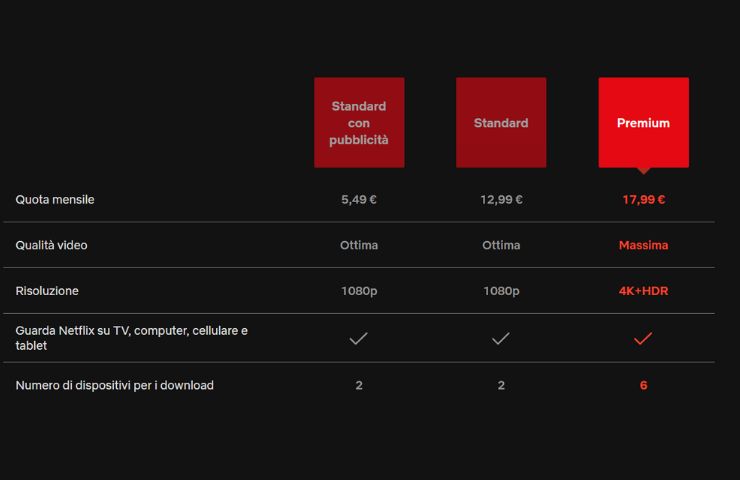Click the 5,49 € monthly price

tap(359, 200)
